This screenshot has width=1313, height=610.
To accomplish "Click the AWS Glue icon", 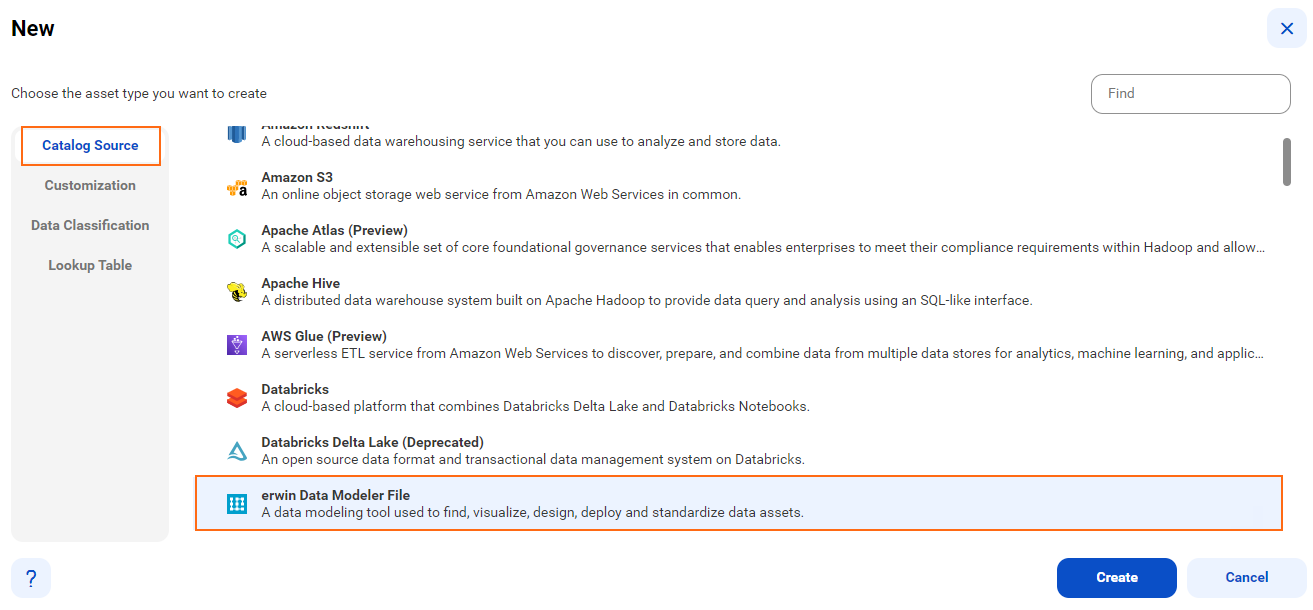I will point(237,345).
